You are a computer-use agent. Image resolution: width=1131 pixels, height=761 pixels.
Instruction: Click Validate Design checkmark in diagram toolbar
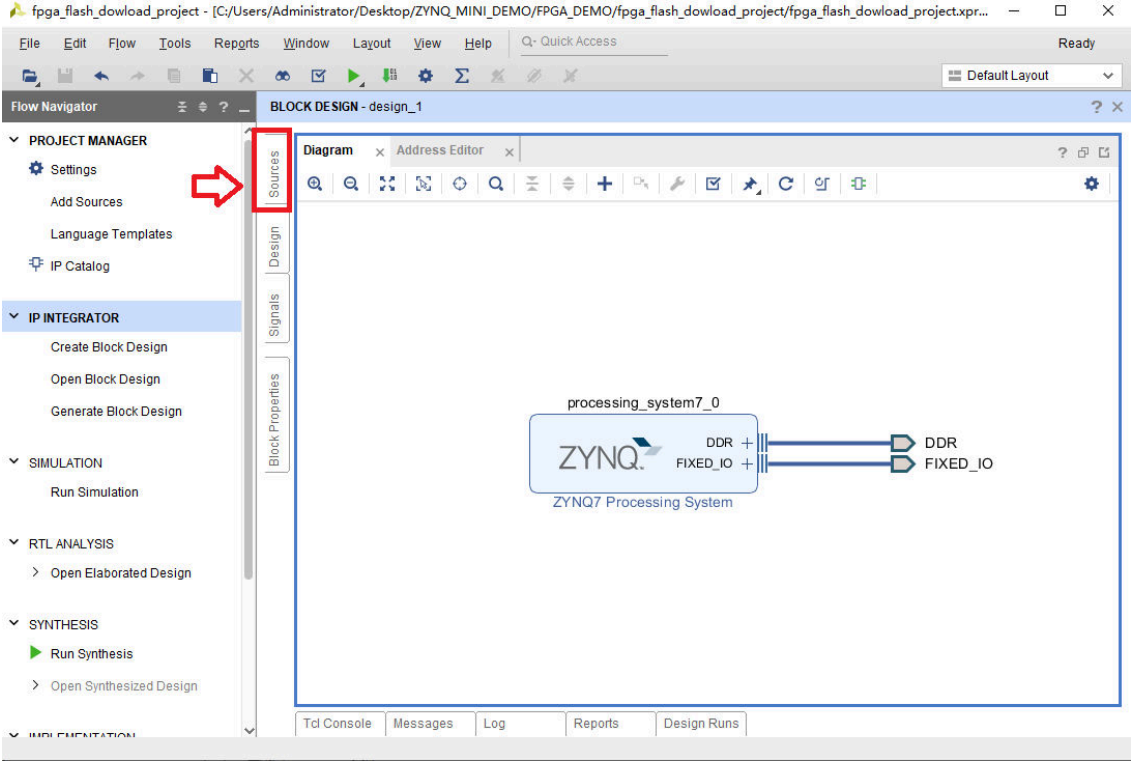(x=713, y=184)
